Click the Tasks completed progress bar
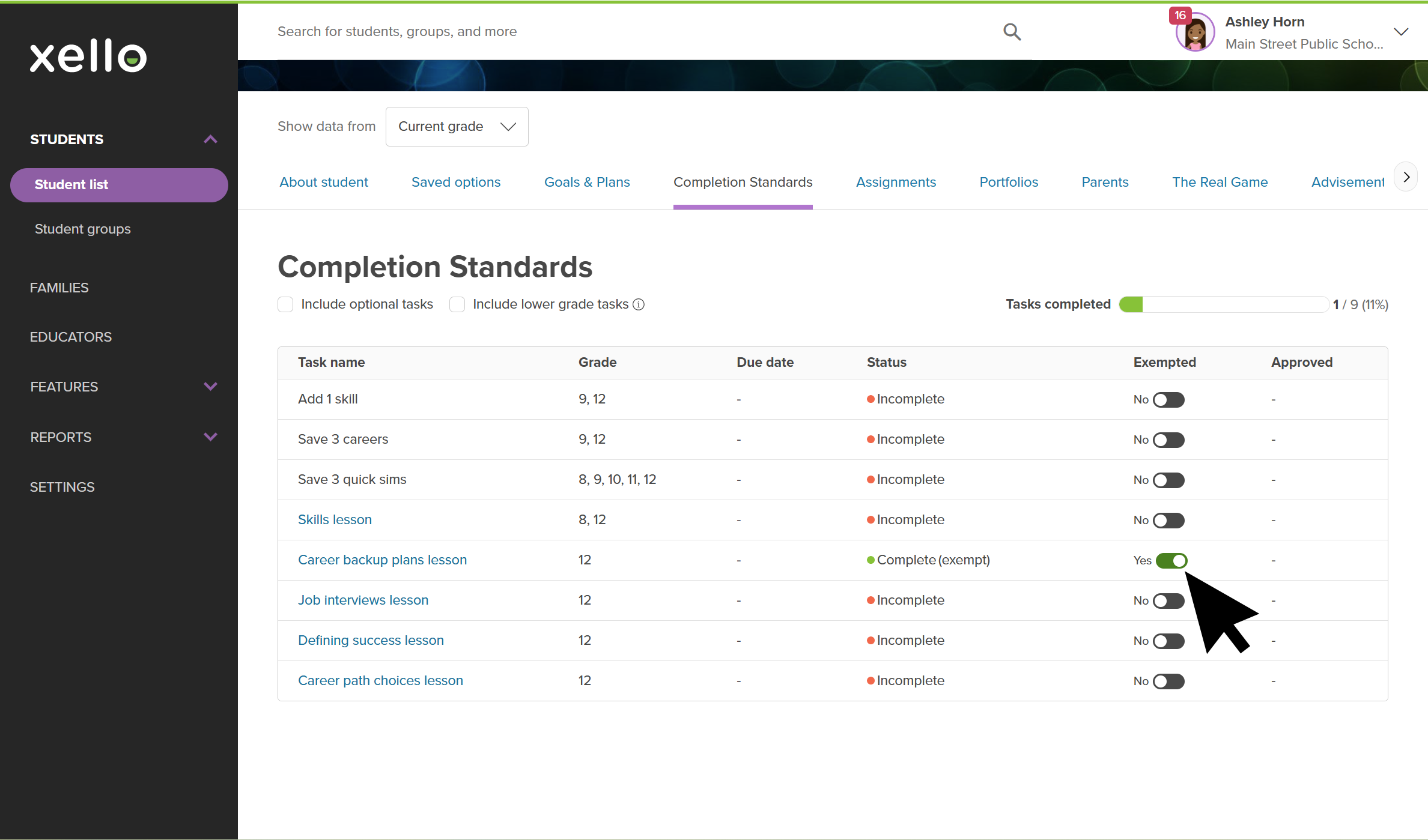Screen dimensions: 1428x840 point(1223,304)
